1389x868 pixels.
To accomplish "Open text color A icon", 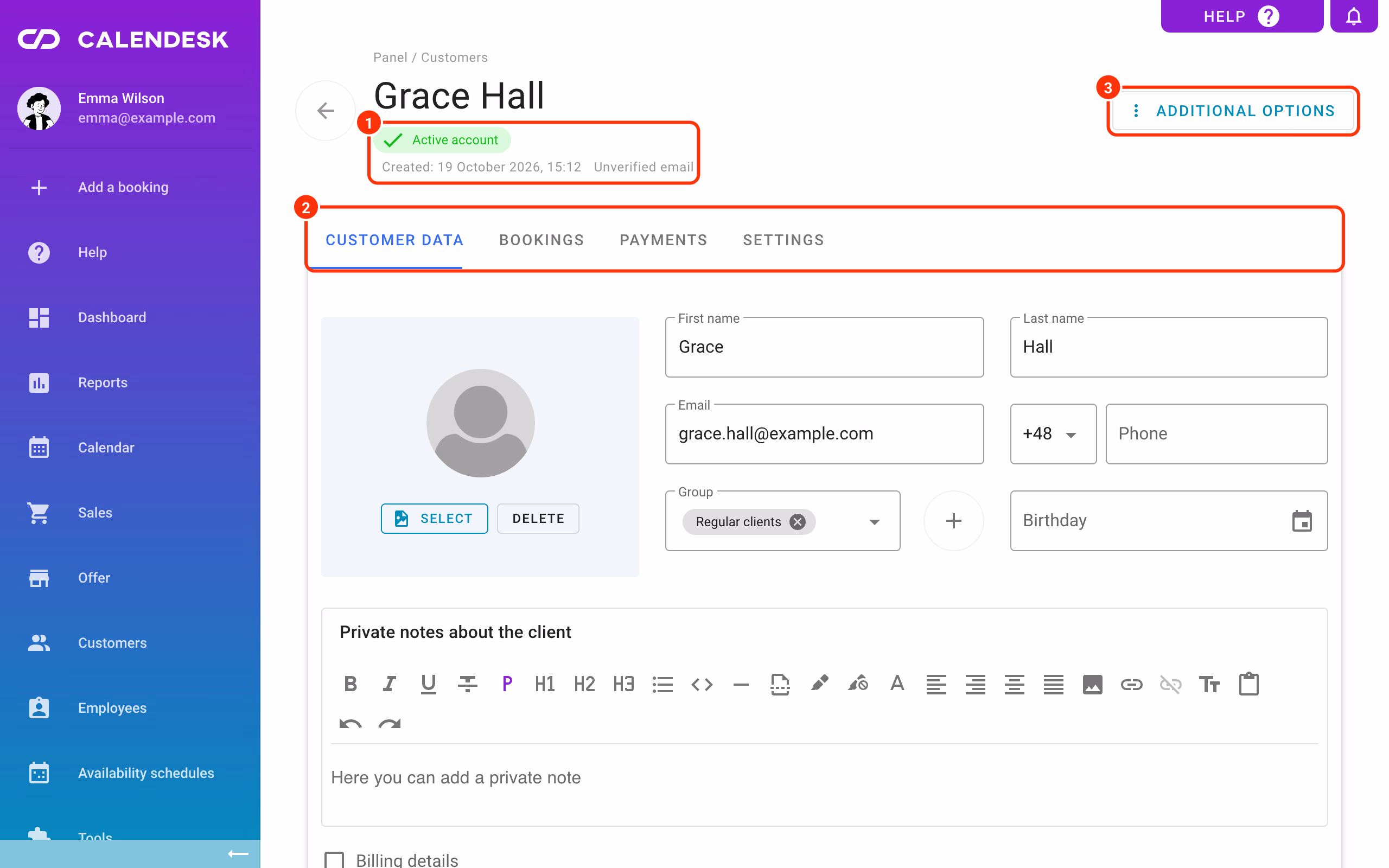I will 897,684.
